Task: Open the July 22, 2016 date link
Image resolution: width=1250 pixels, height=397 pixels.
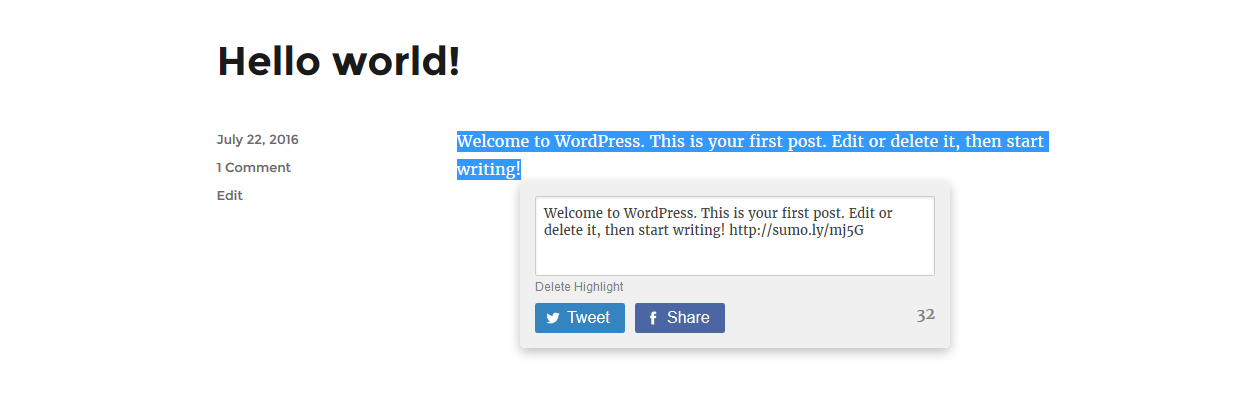Action: (257, 140)
